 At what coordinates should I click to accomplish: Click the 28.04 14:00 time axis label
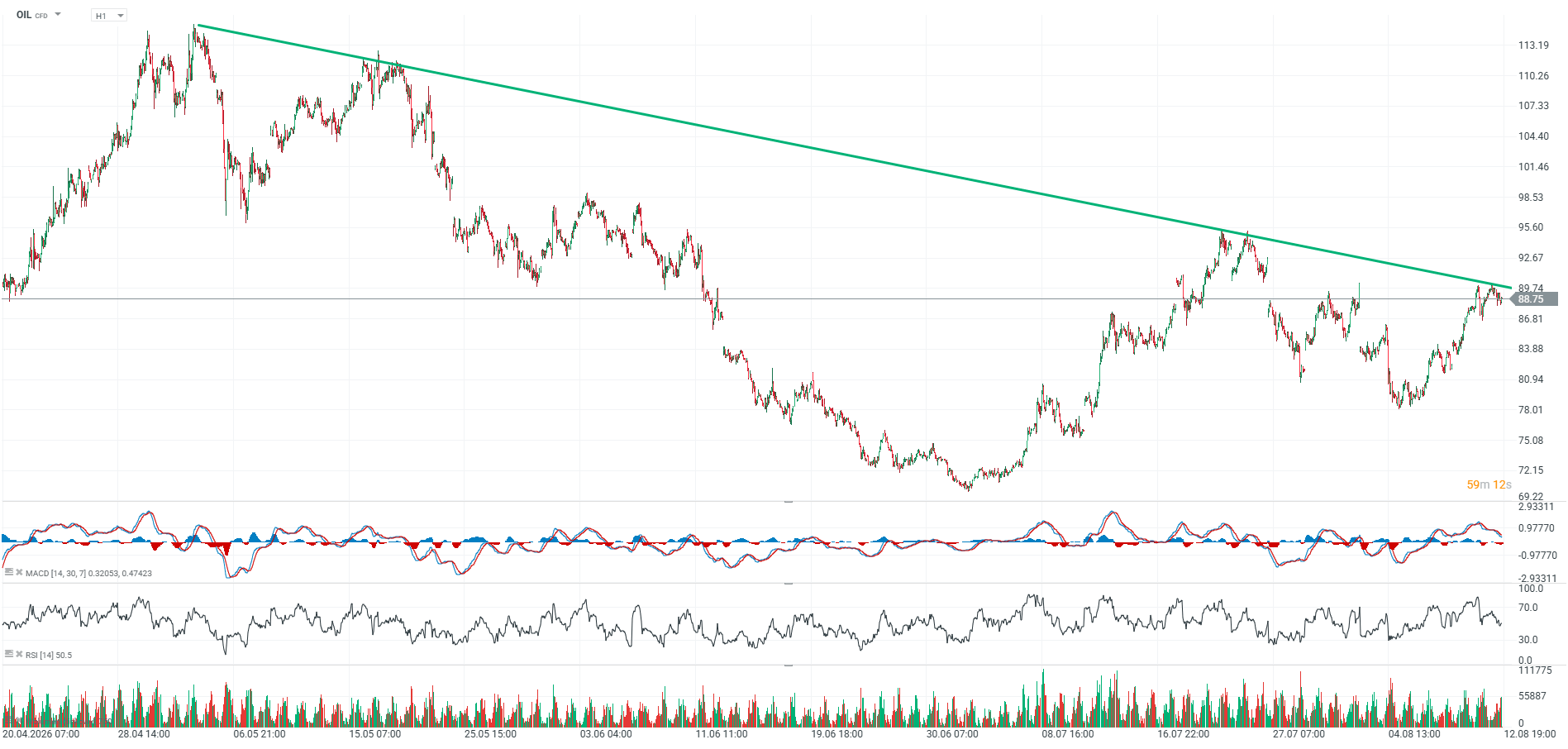144,734
